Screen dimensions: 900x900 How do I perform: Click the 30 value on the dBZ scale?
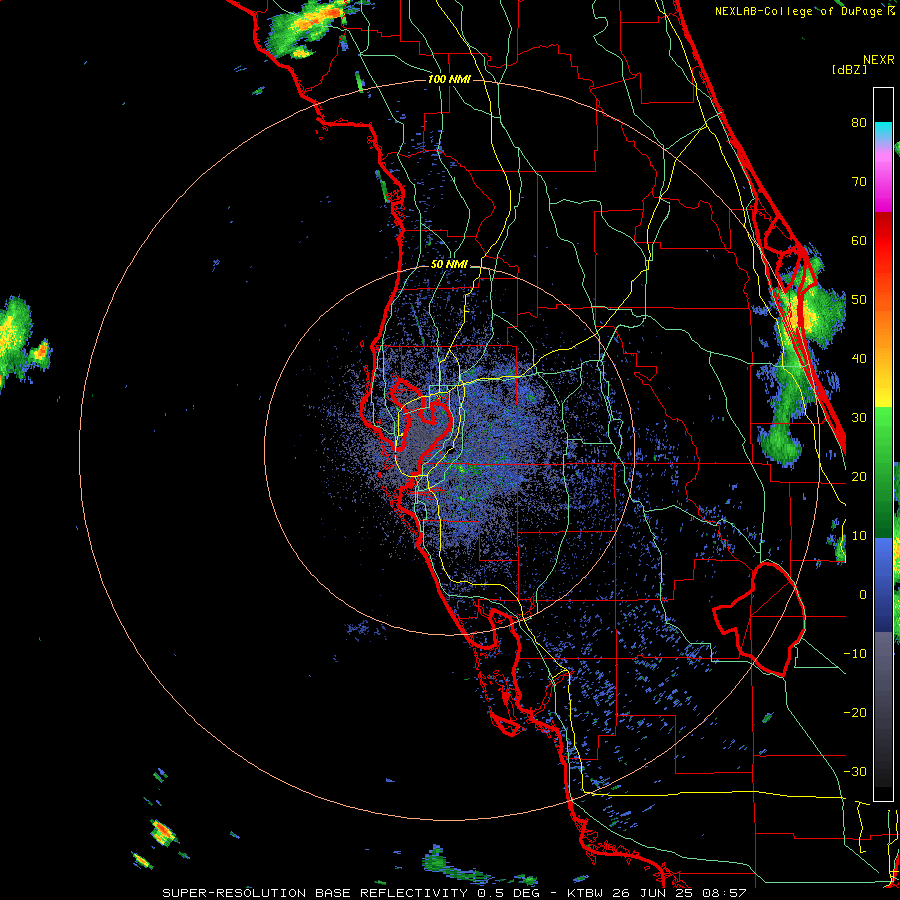[859, 417]
